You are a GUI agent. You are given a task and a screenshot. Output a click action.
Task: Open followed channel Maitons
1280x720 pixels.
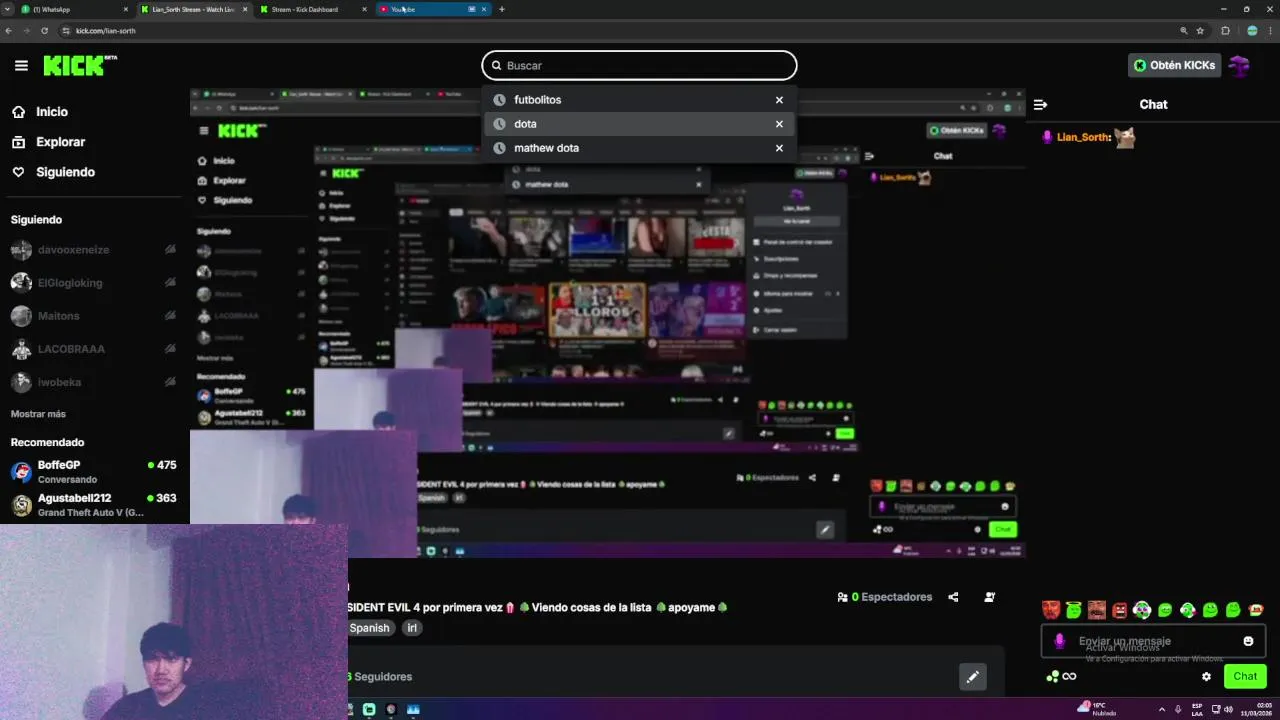point(93,316)
